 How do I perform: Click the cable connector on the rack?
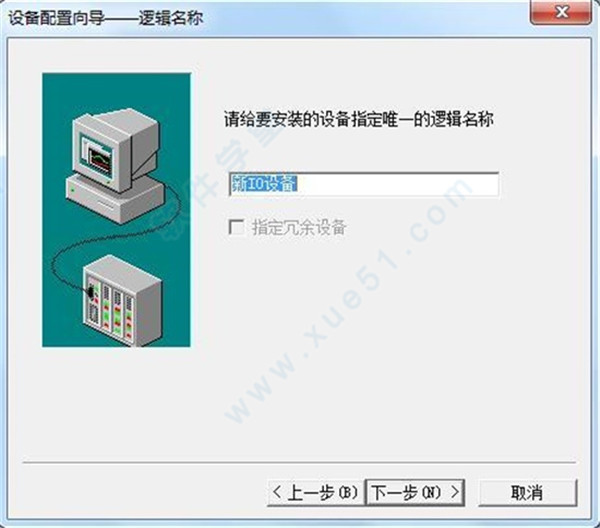click(91, 292)
